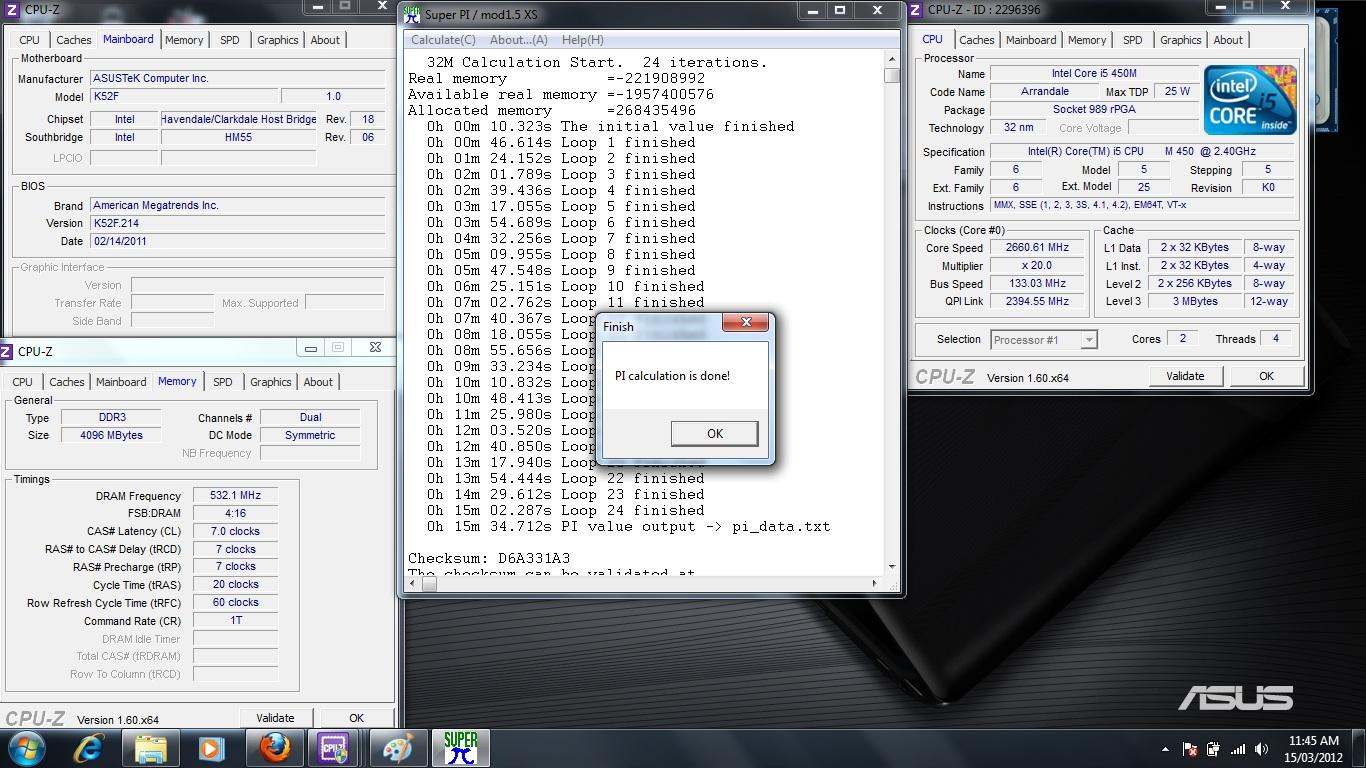Open the taskbar clock showing 11:45 AM
The image size is (1366, 768).
point(1314,749)
